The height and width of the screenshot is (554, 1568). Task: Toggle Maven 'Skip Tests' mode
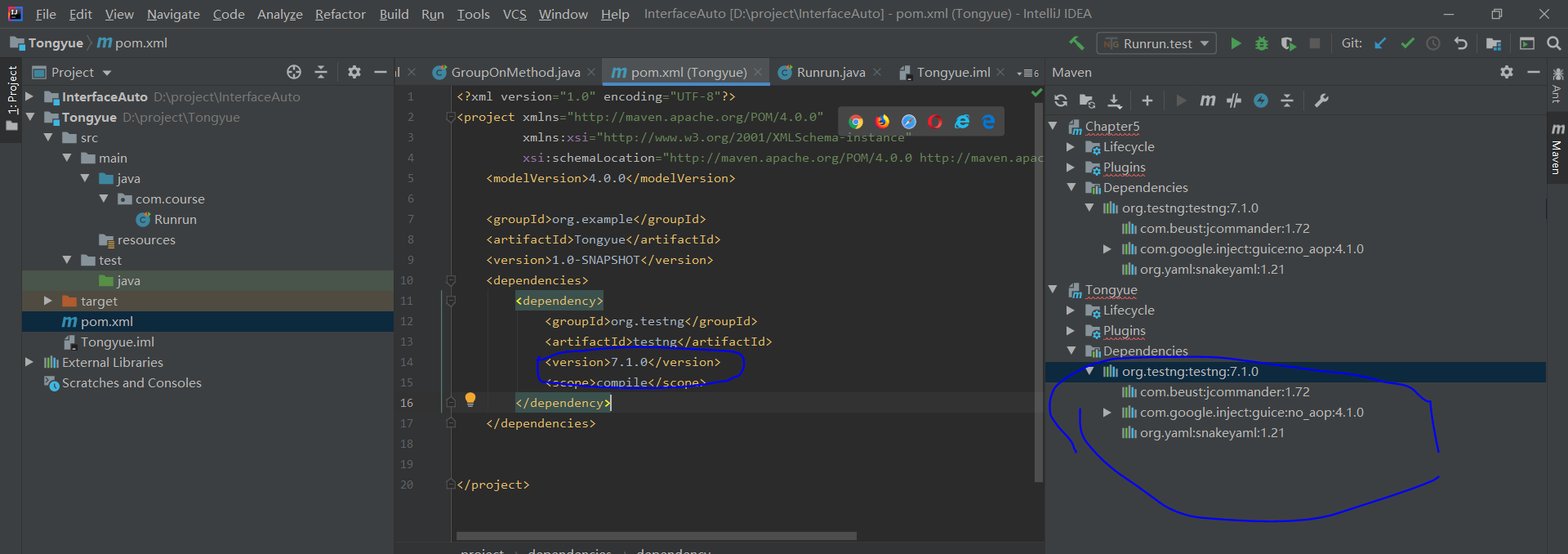[1261, 101]
